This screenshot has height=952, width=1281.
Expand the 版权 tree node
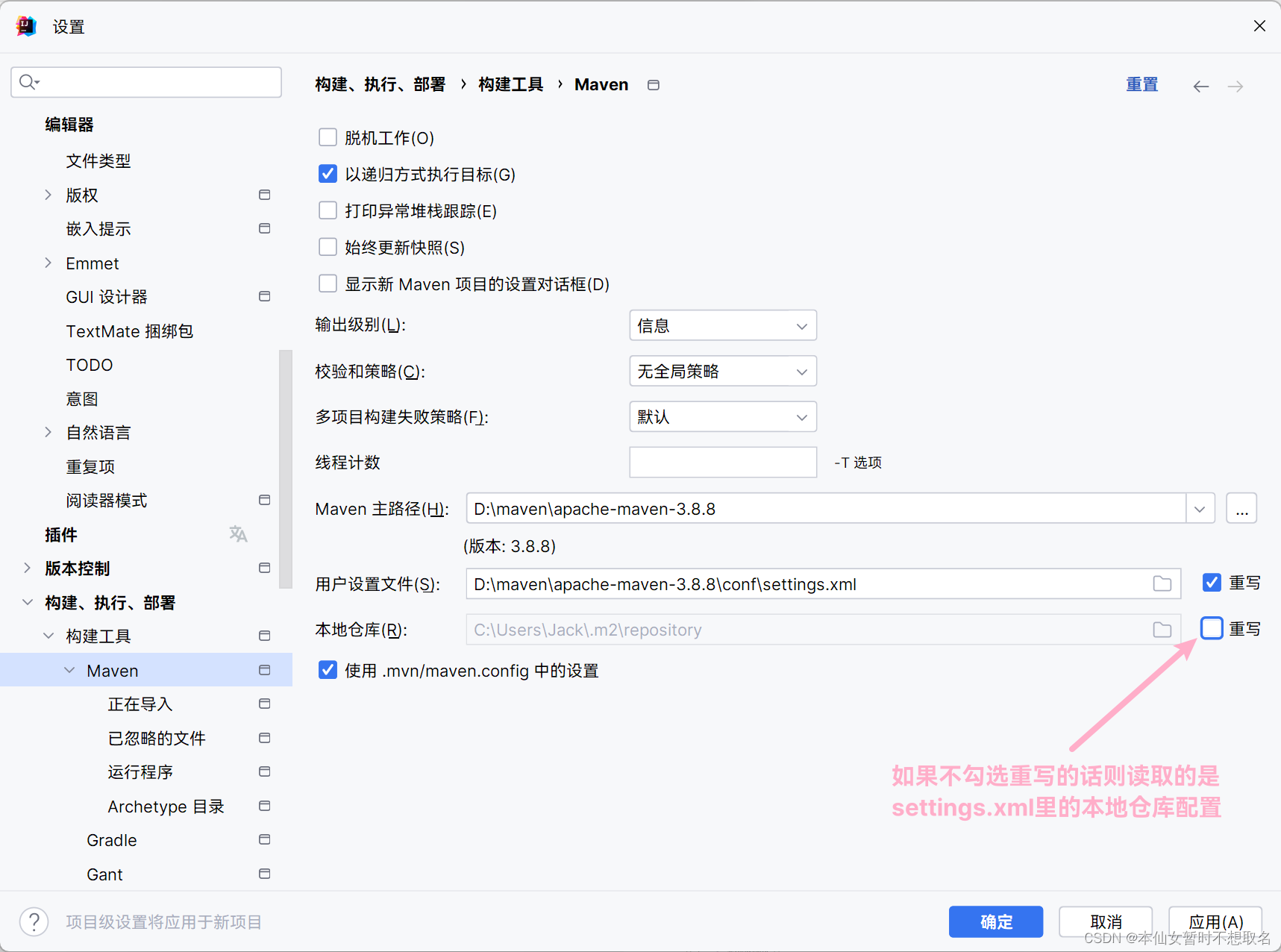(48, 195)
